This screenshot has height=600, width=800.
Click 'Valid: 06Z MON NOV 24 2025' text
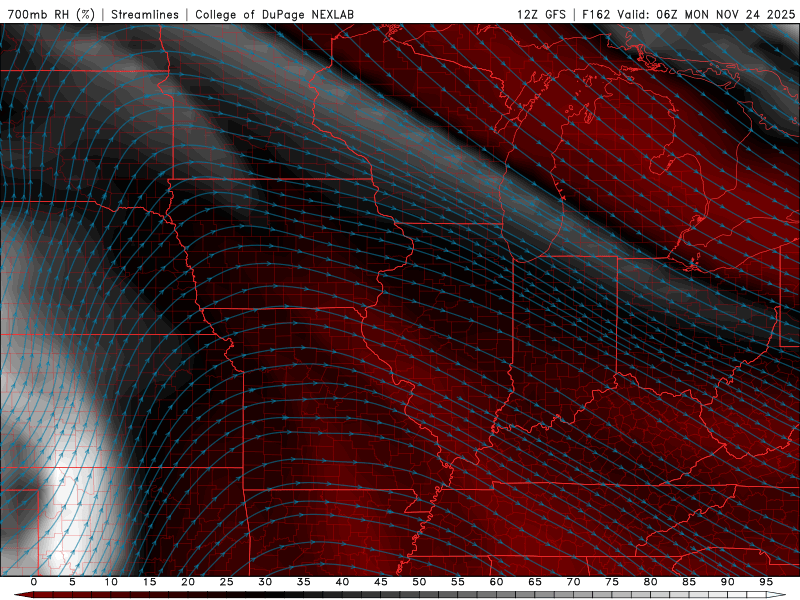tap(706, 14)
